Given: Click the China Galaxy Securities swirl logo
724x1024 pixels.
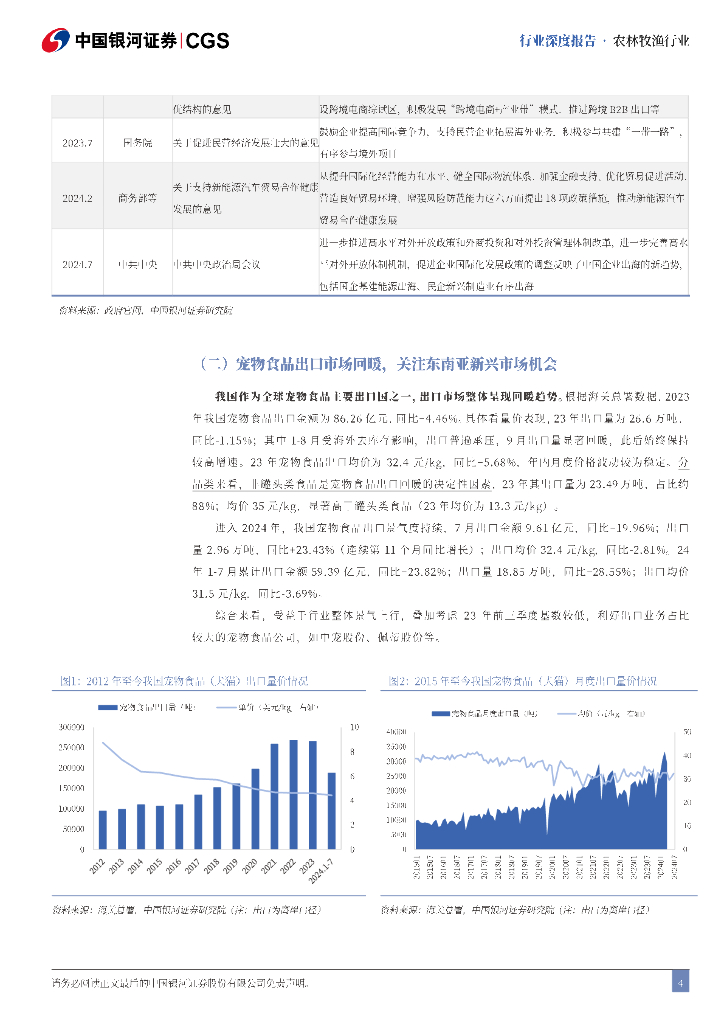Looking at the screenshot, I should tap(55, 40).
